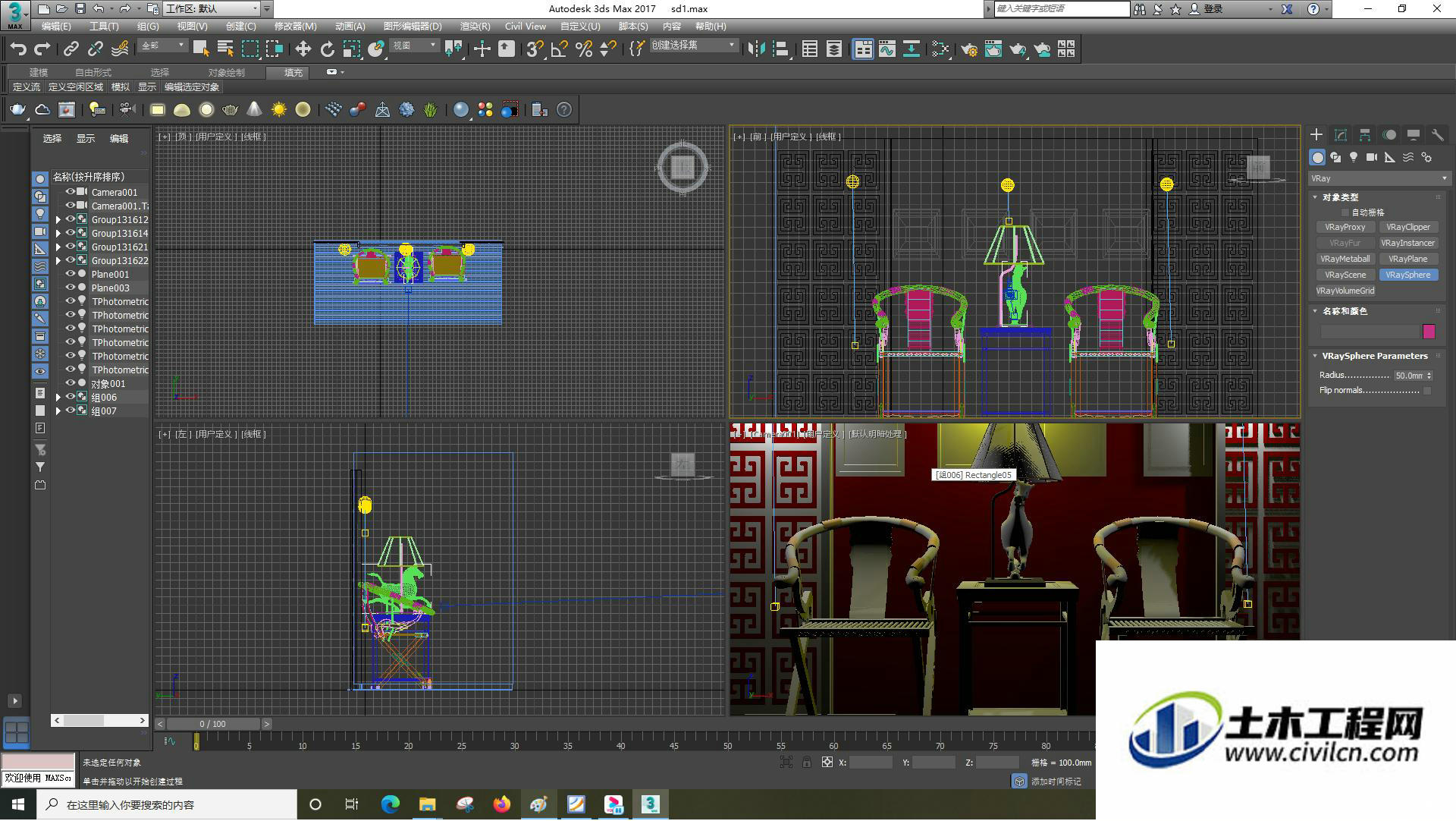Open the 视图 reference coordinate dropdown
The height and width of the screenshot is (821, 1456).
coord(414,46)
